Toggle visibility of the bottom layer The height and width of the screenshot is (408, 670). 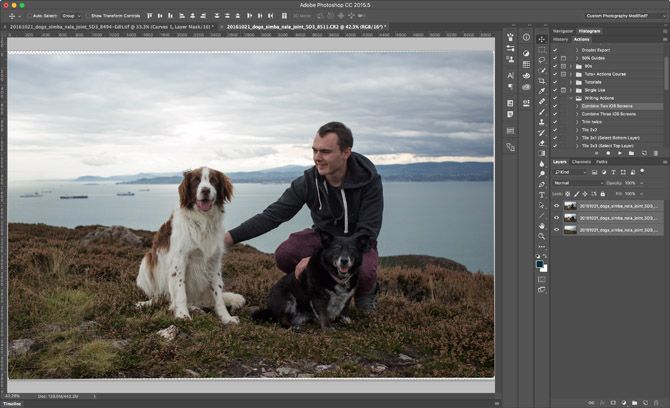pyautogui.click(x=556, y=230)
